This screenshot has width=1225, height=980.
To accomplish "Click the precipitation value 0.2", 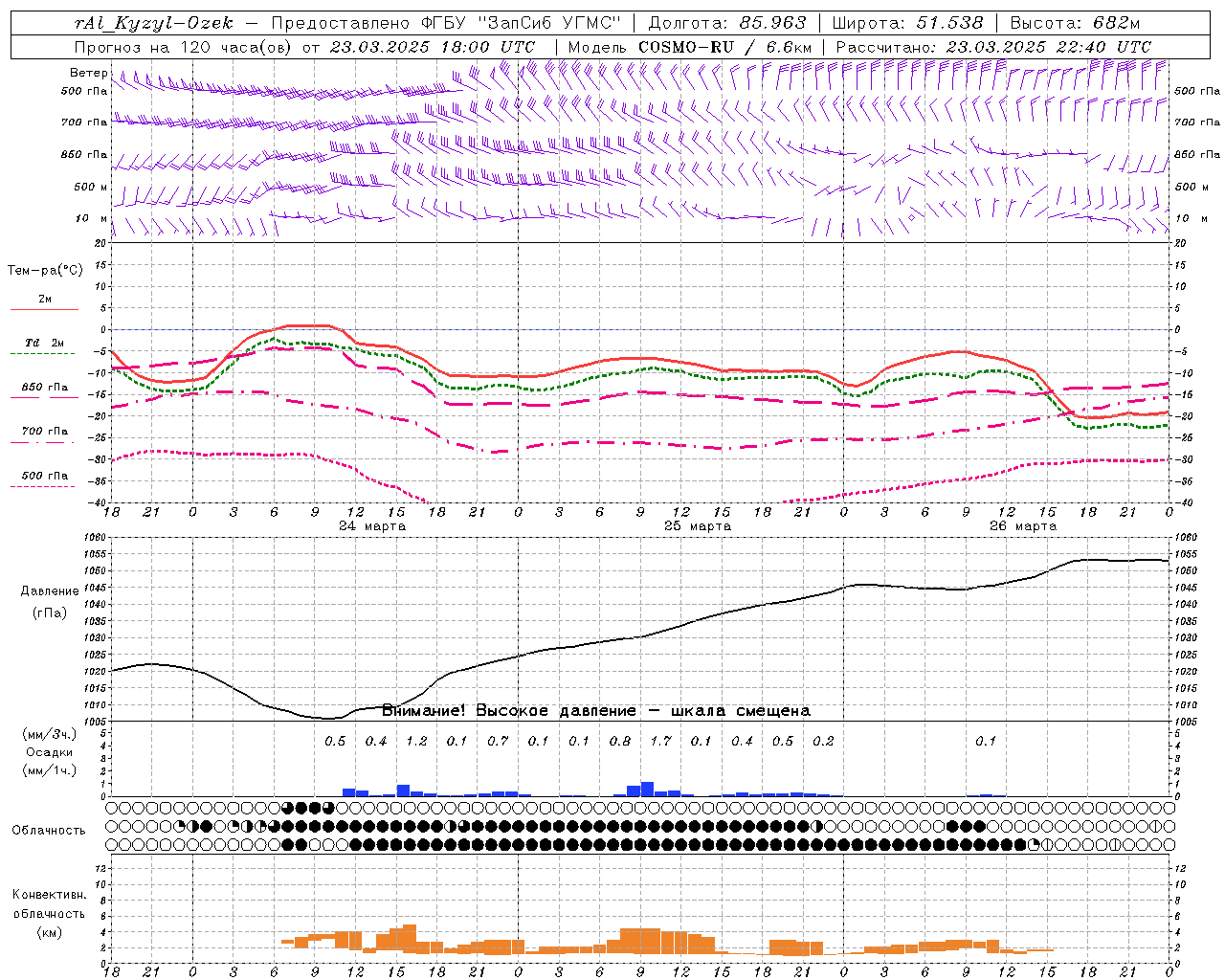I will point(823,741).
